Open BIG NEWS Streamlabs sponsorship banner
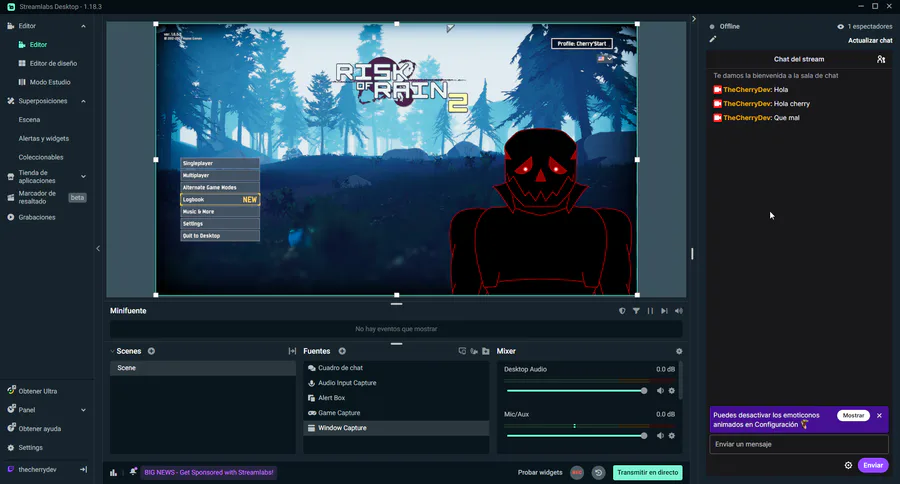Screen dimensions: 900x484 point(209,473)
